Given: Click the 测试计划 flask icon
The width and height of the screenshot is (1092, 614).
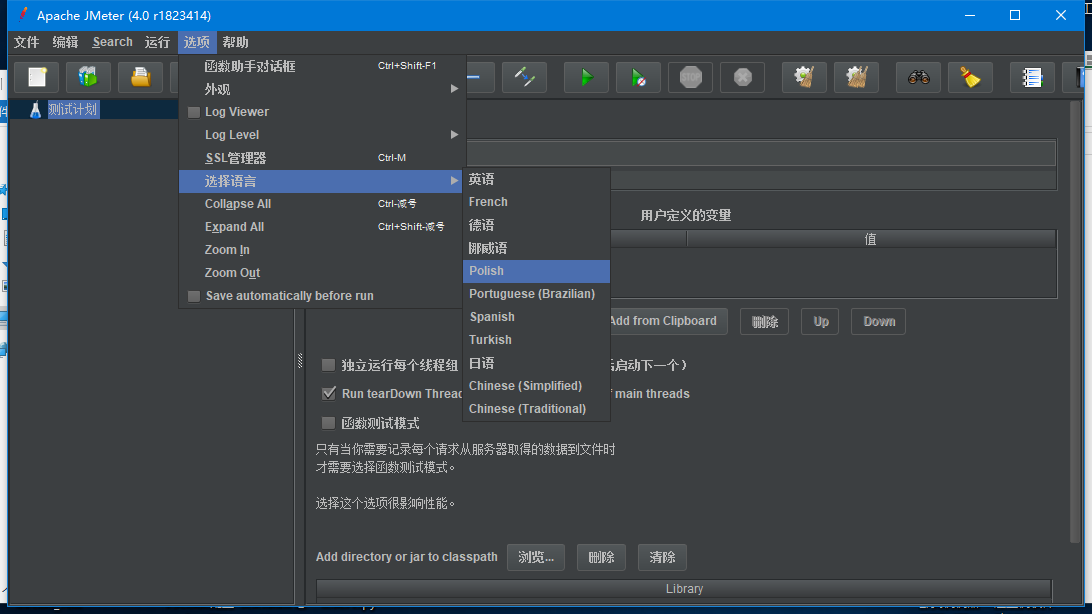Looking at the screenshot, I should [36, 110].
